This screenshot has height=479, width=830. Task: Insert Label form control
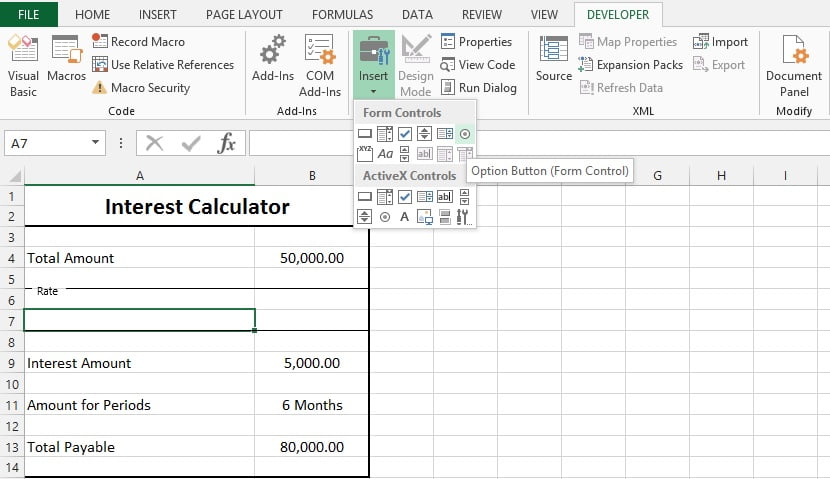tap(385, 153)
